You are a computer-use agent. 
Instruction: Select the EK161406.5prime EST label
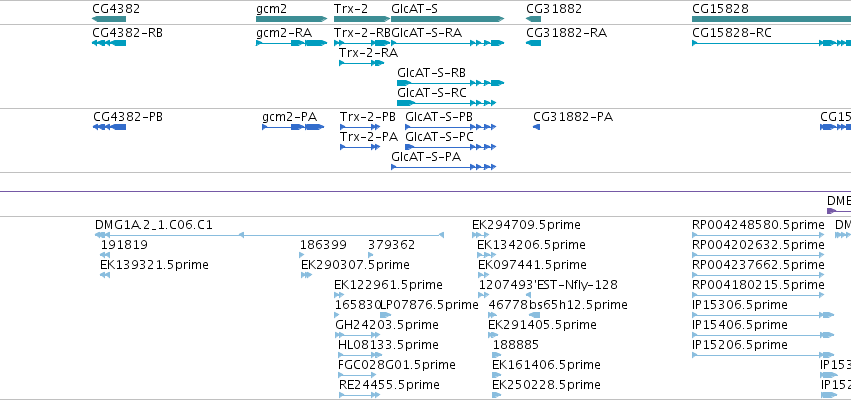[x=546, y=365]
